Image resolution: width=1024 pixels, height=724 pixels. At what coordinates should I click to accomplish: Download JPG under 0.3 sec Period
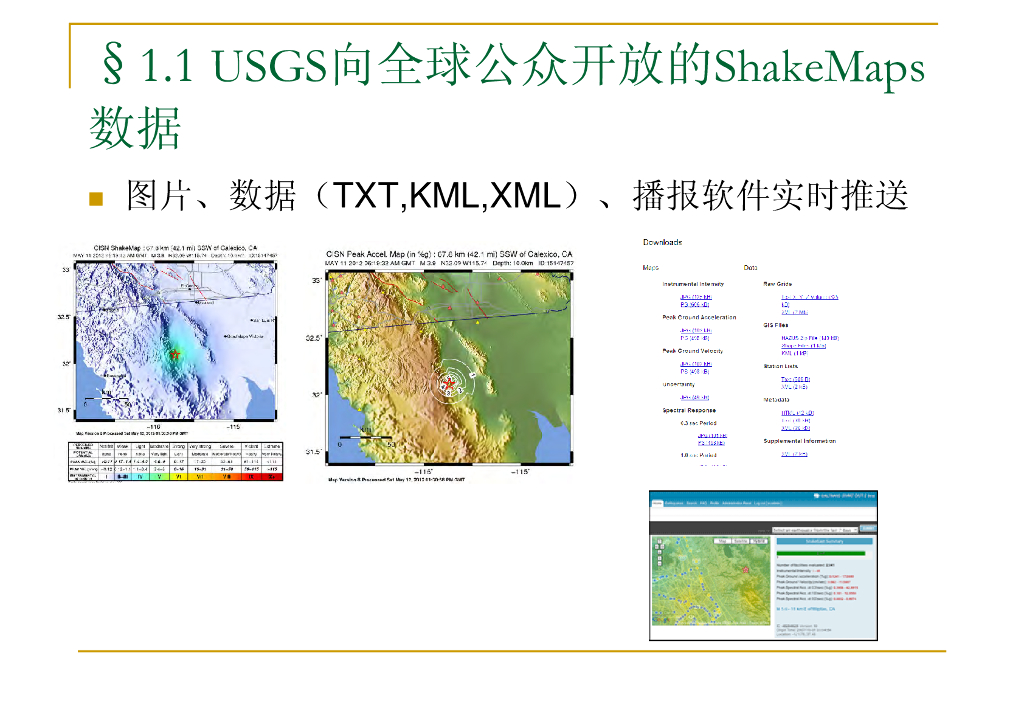point(712,435)
